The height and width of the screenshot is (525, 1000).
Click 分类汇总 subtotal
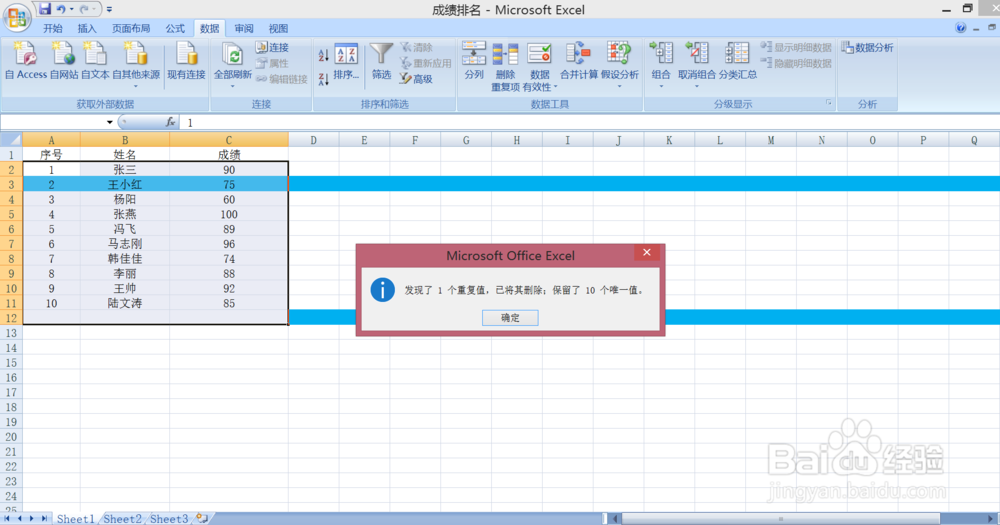pyautogui.click(x=738, y=61)
